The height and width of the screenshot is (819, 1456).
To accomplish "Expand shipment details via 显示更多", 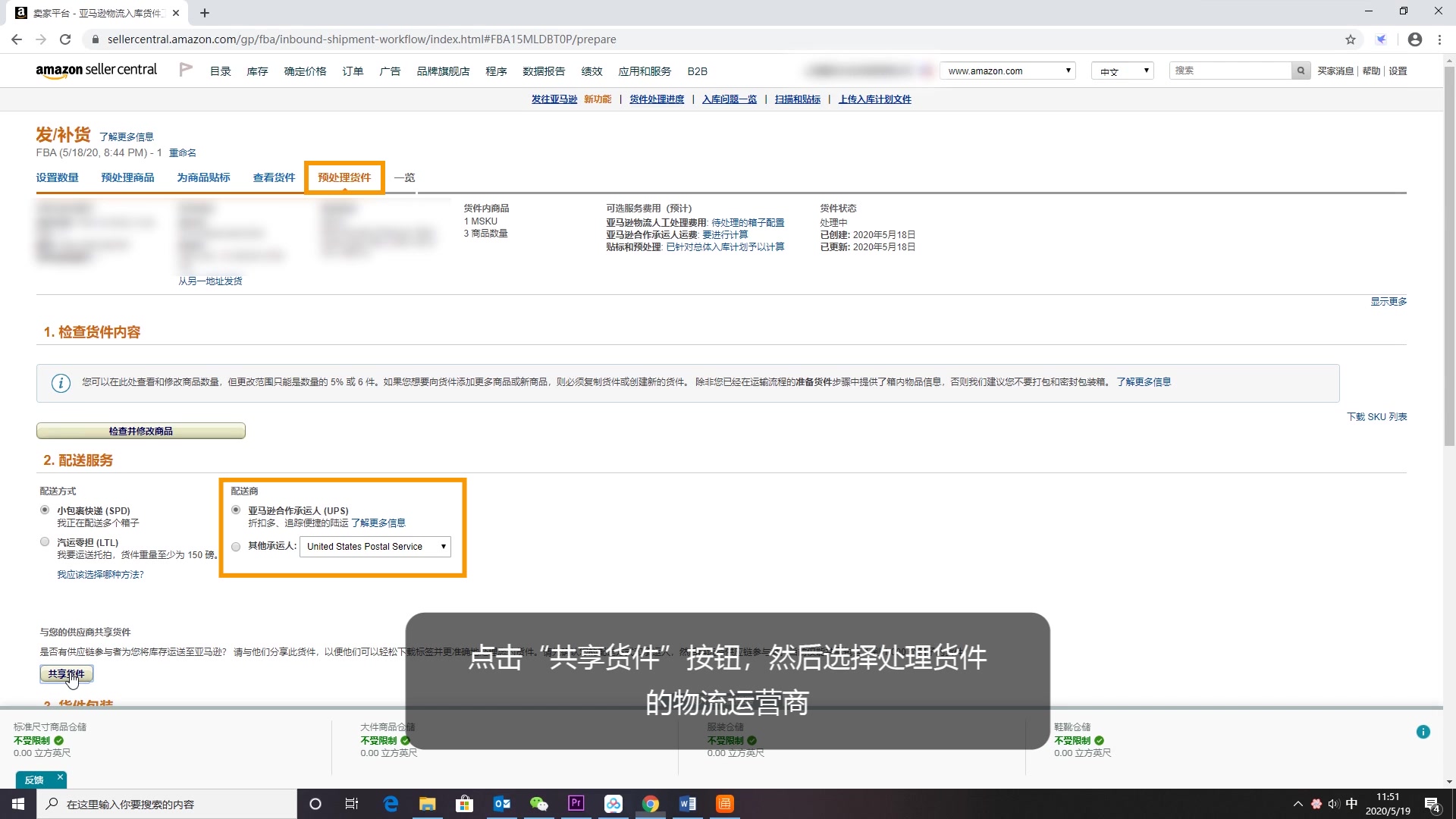I will click(1388, 301).
